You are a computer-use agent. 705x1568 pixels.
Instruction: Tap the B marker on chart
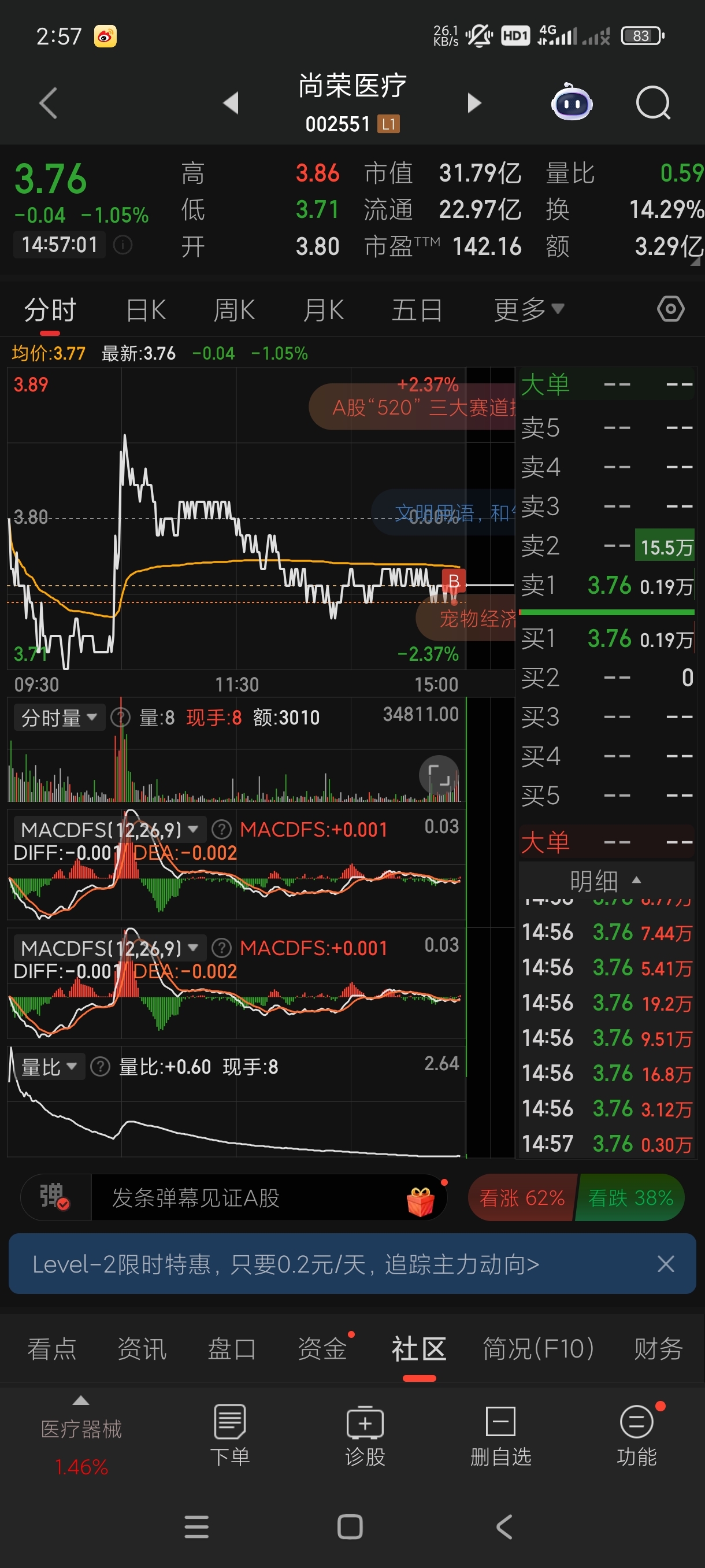[454, 581]
